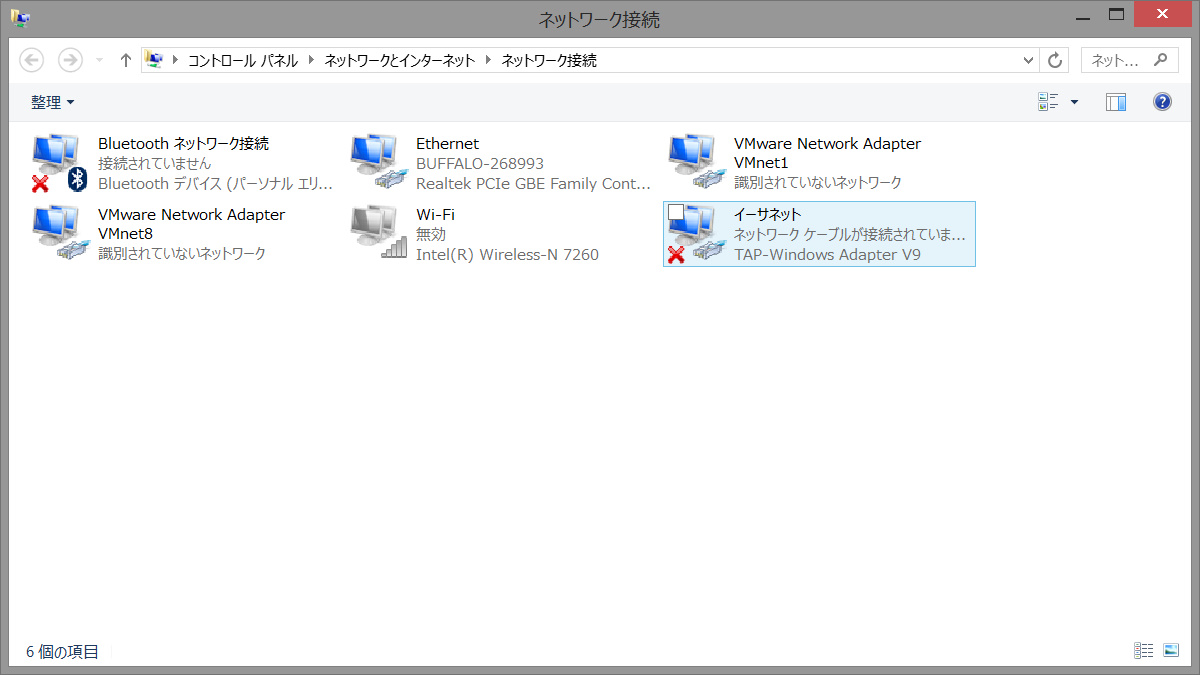Toggle the preview pane button

point(1116,101)
